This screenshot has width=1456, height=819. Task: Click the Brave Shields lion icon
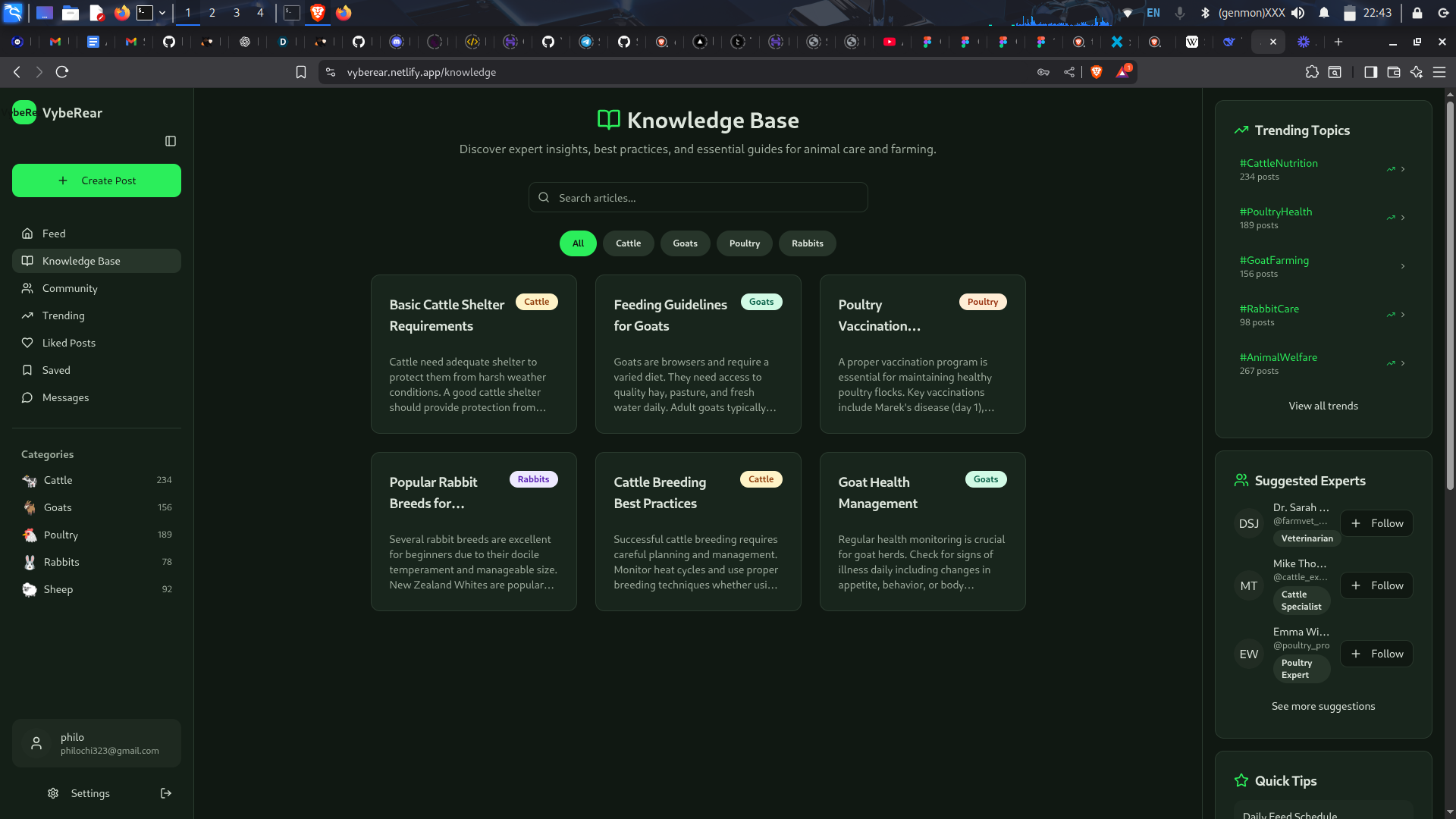[1096, 72]
